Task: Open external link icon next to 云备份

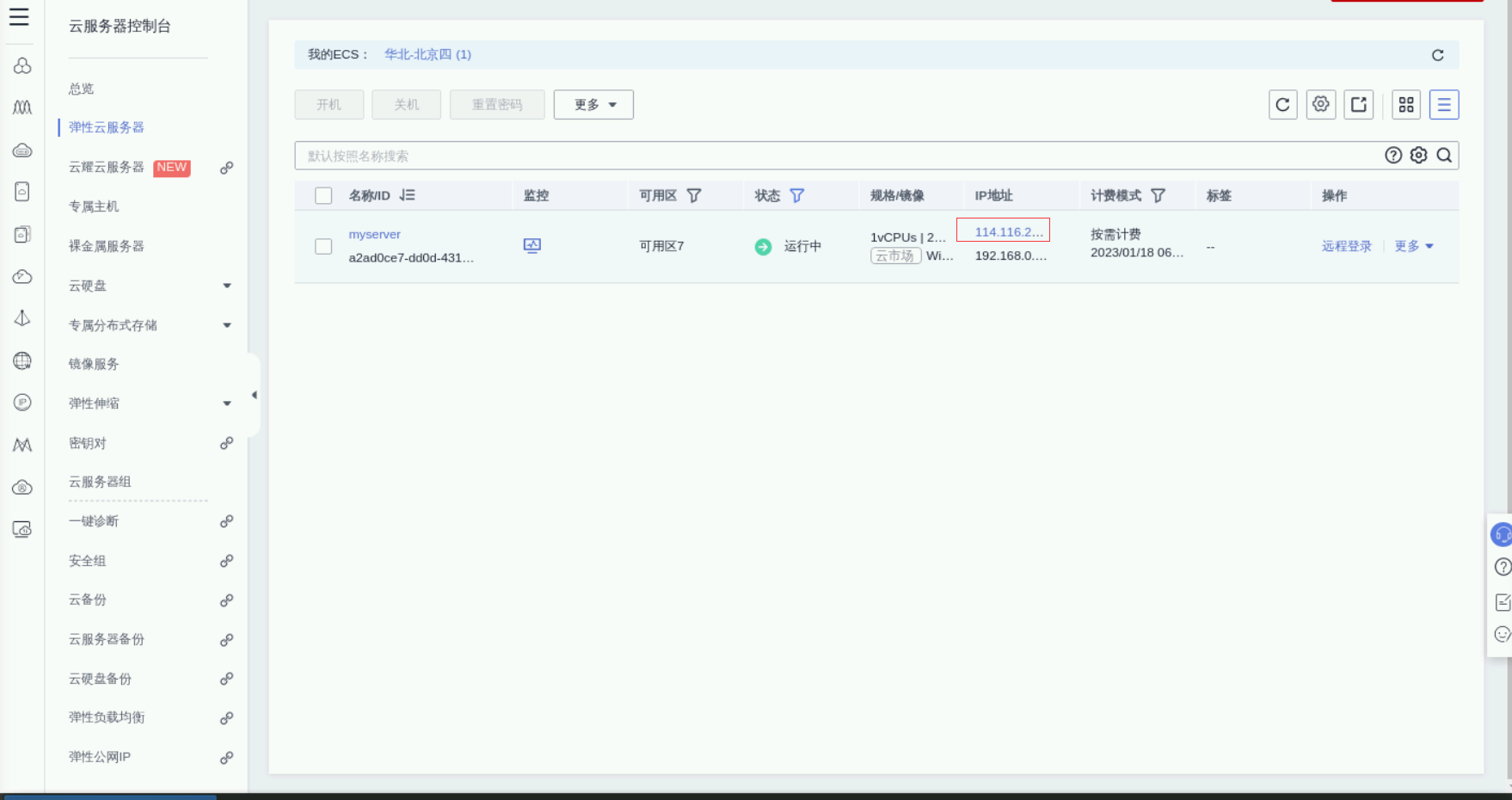Action: tap(226, 600)
